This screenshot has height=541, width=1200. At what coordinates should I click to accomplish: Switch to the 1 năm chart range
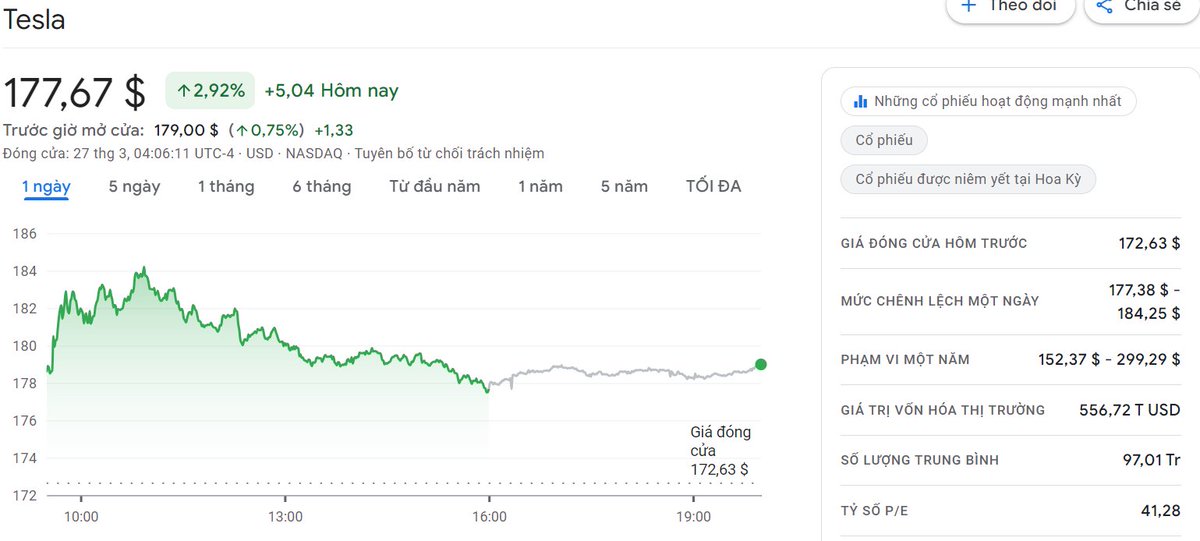coord(540,187)
